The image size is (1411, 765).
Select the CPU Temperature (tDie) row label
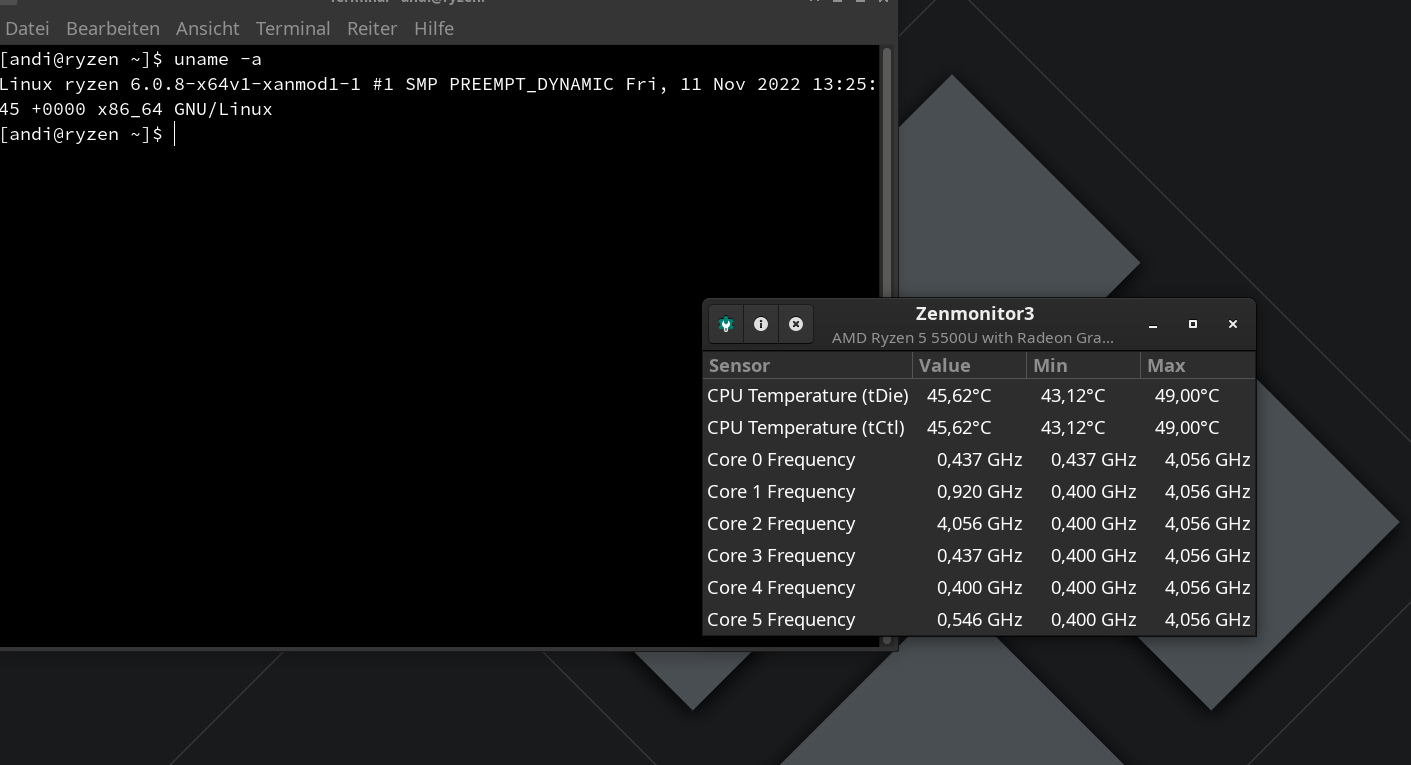[808, 396]
